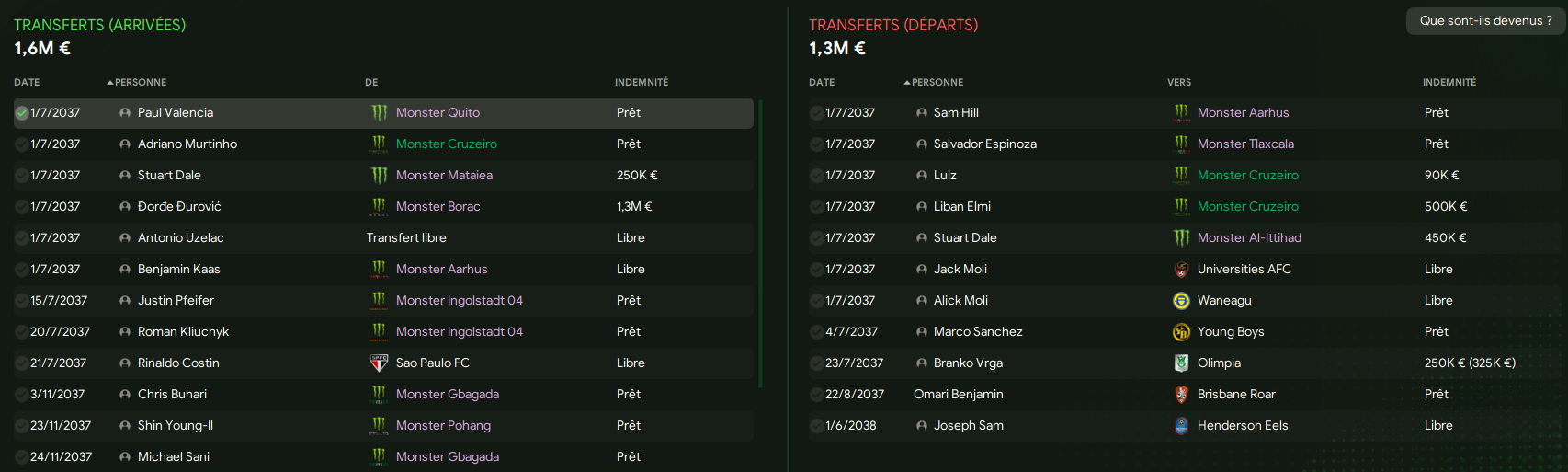The width and height of the screenshot is (1568, 472).
Task: Sort arrivals by the Date column header
Action: [27, 83]
